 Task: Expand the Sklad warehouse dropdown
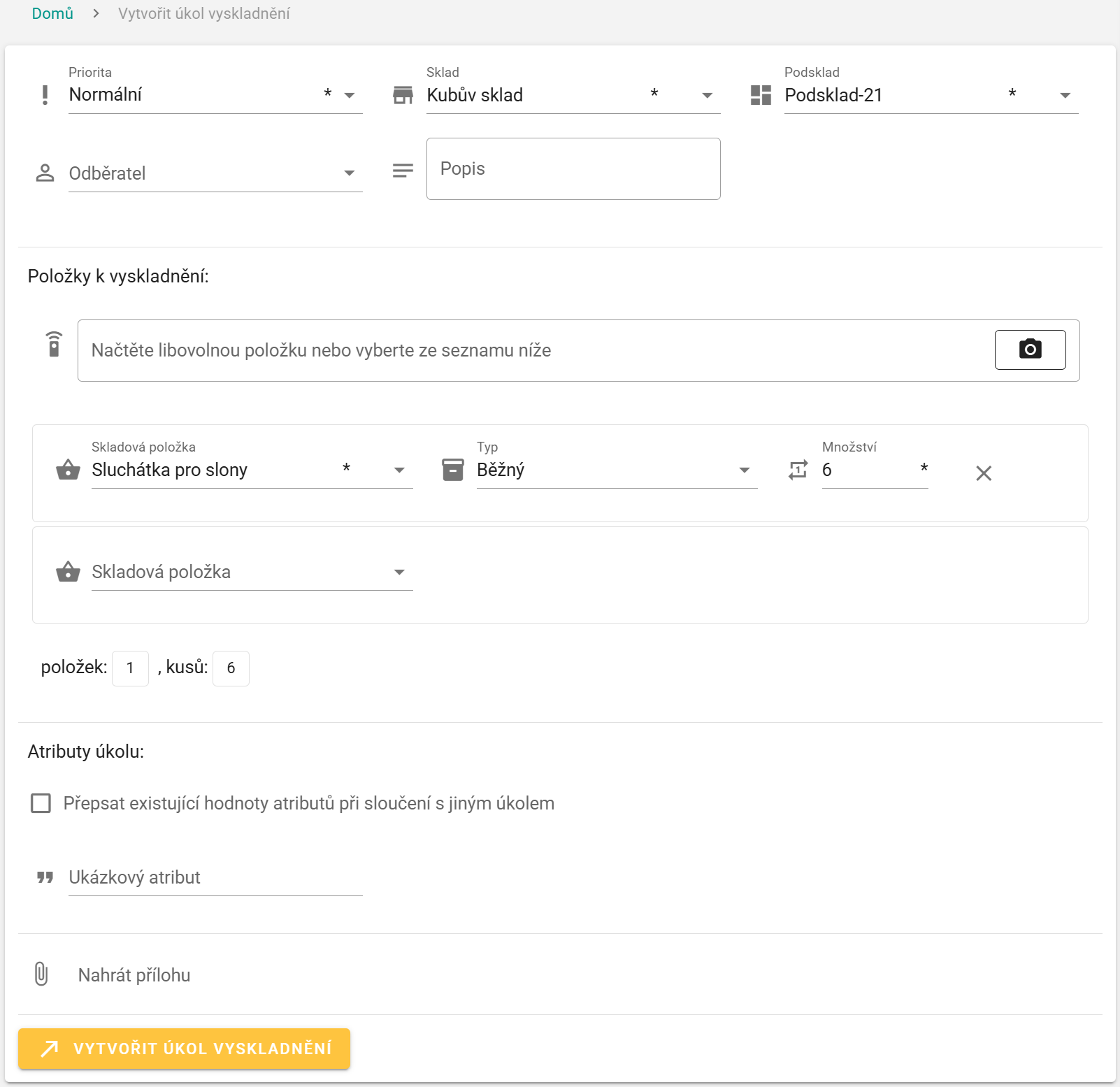click(707, 96)
